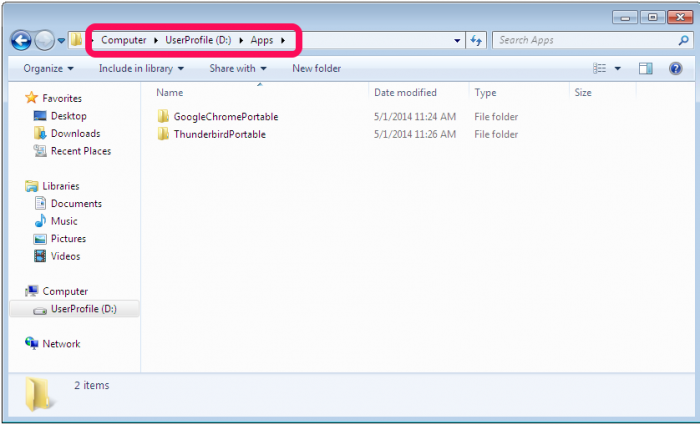
Task: Sort by the Name column header
Action: coord(170,92)
